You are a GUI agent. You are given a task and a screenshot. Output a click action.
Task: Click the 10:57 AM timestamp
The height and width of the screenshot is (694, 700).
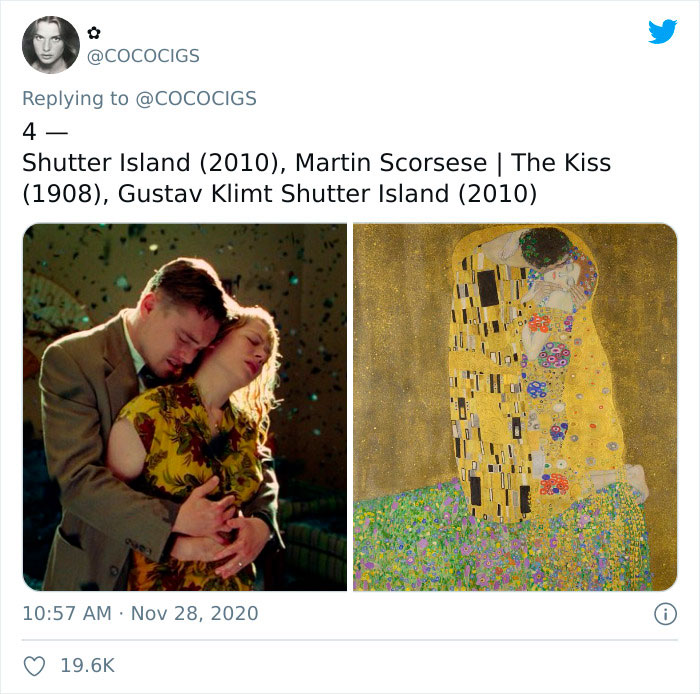tap(66, 613)
